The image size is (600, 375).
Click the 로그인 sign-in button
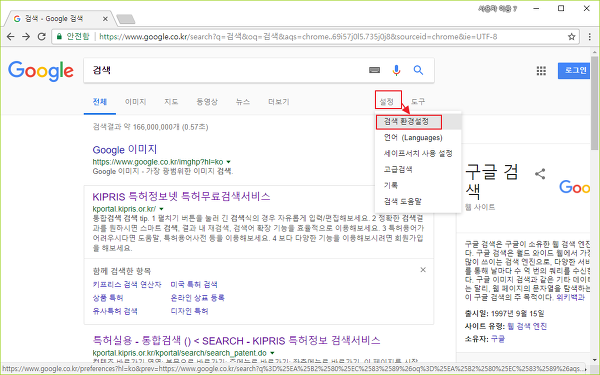pos(574,70)
